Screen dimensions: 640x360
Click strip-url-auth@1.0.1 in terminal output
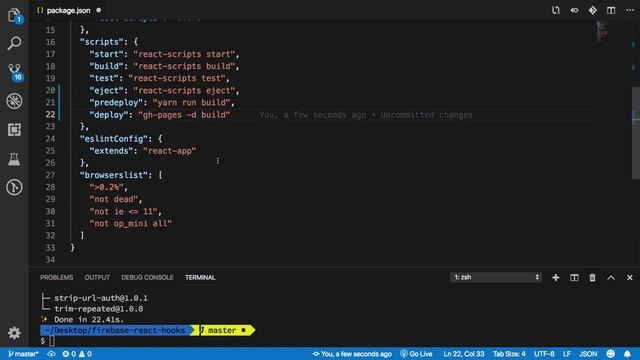(x=101, y=298)
